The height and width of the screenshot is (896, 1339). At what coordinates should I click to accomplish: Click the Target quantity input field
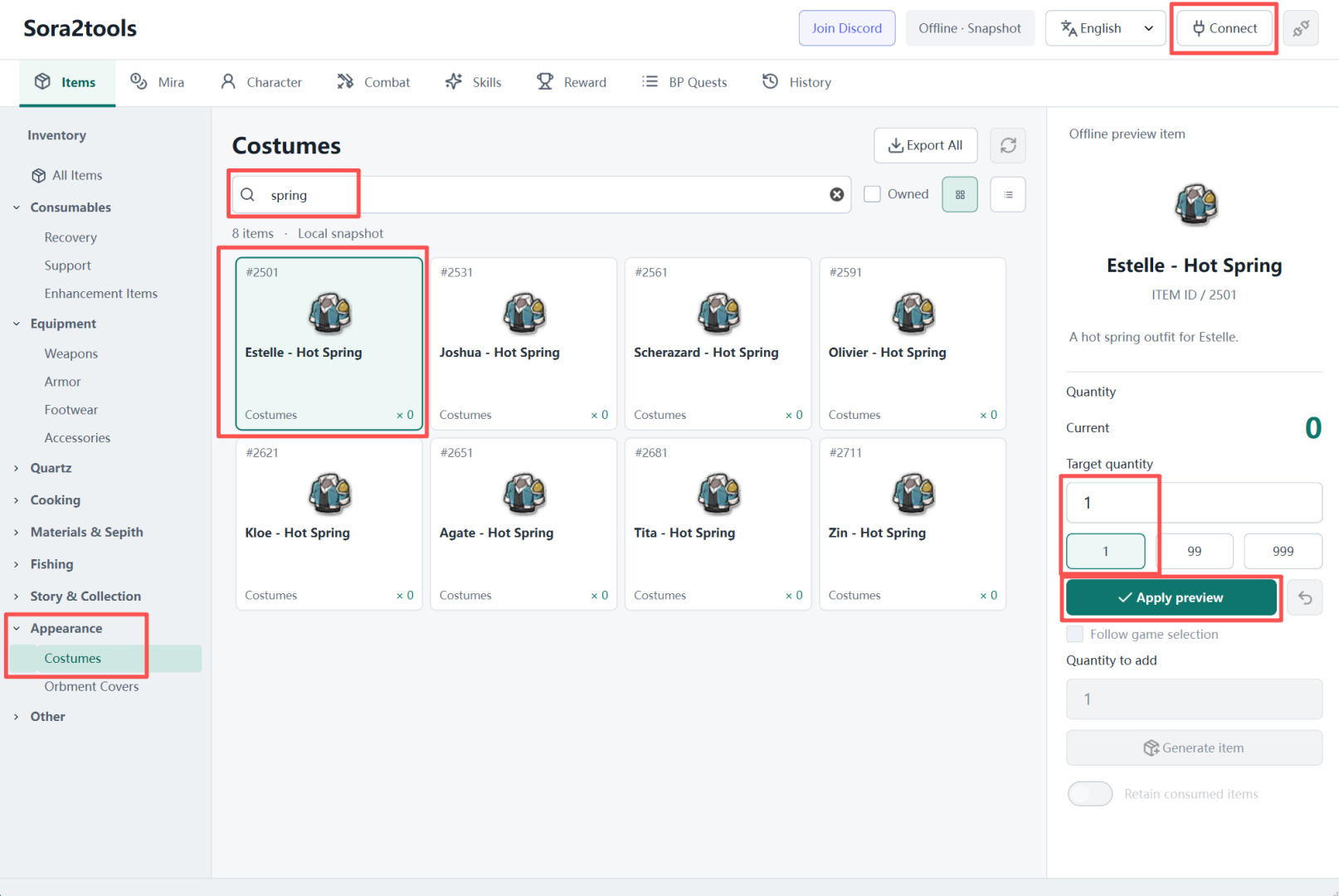[1195, 503]
